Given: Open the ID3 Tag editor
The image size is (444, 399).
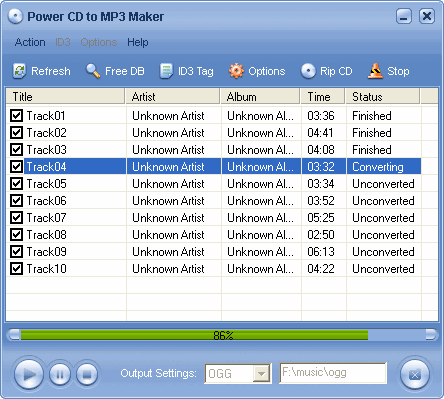Looking at the screenshot, I should (x=186, y=71).
